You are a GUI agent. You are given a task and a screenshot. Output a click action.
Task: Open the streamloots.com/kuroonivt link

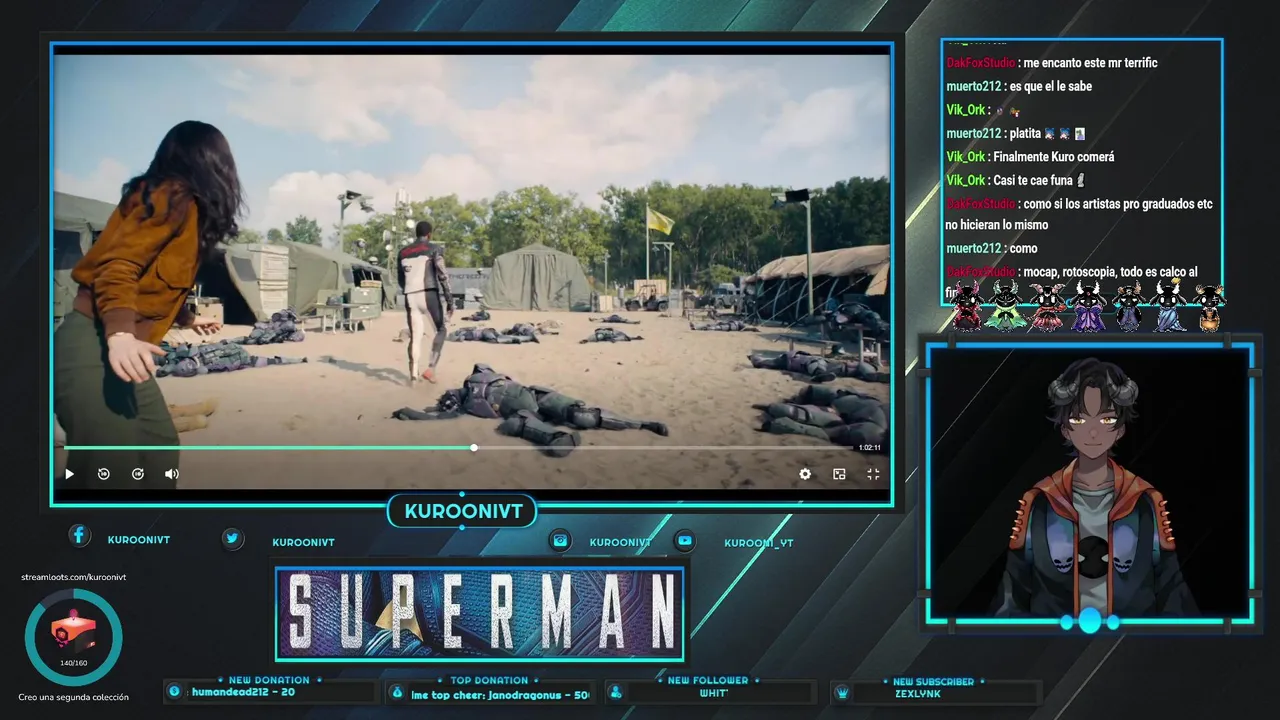click(74, 577)
